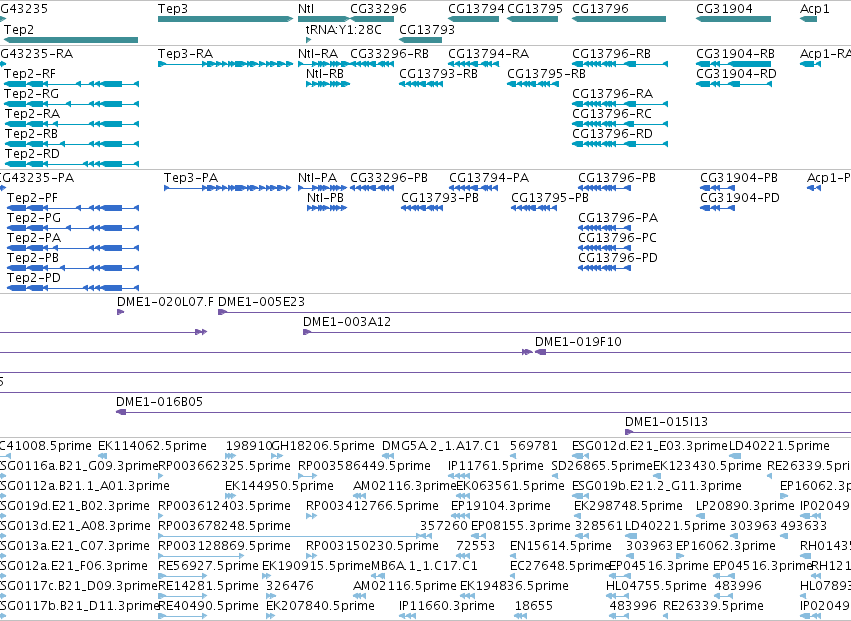Click EST label EN15614.5prime

click(561, 546)
